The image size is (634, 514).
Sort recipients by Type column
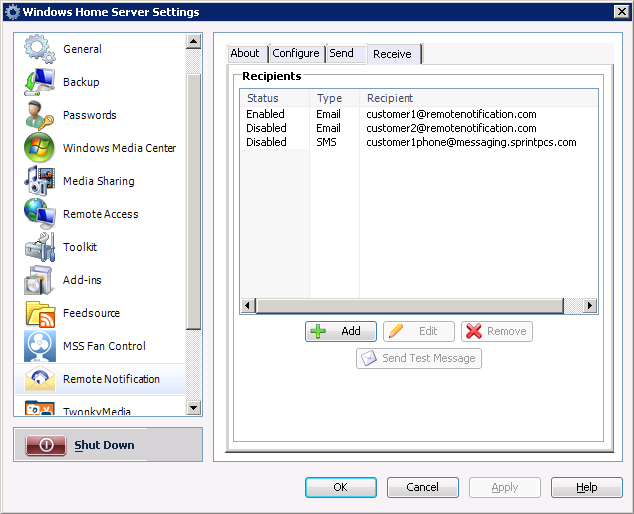[x=335, y=98]
